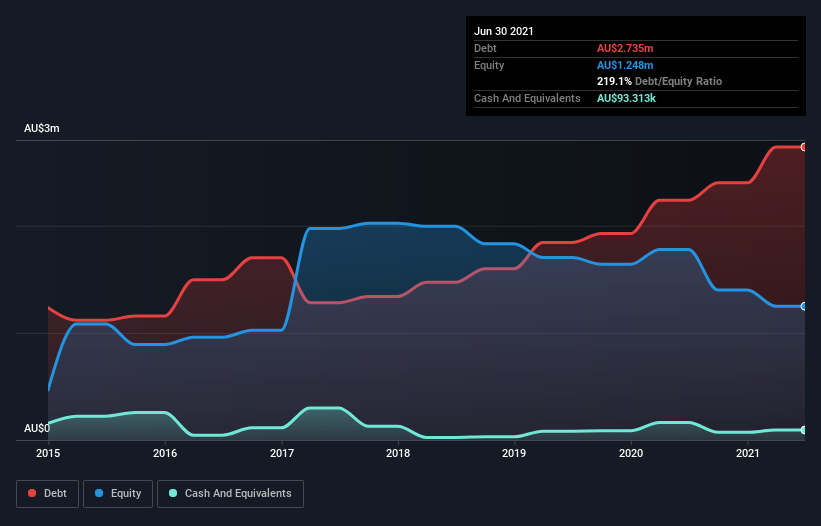Click the red Debt endpoint marker

(x=804, y=147)
